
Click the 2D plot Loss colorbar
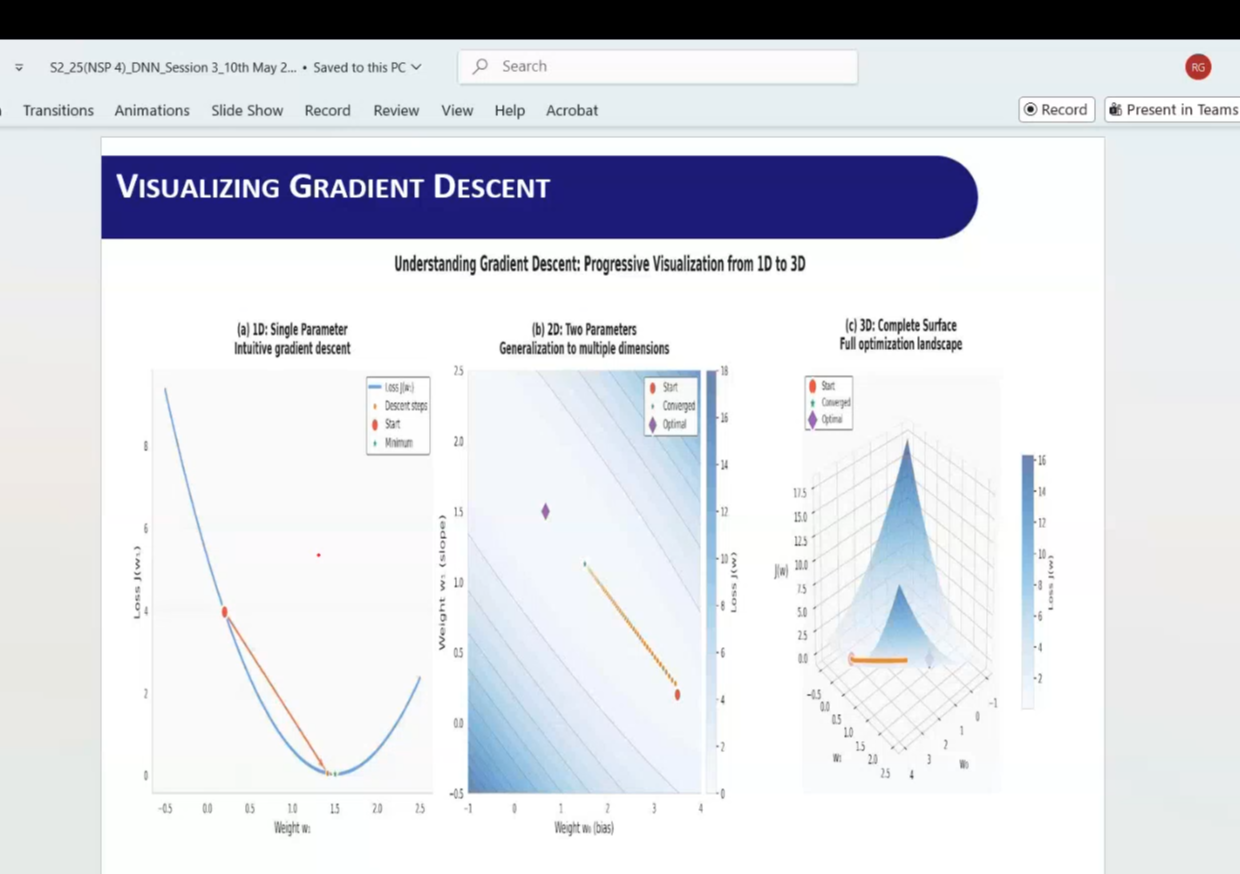tap(711, 582)
